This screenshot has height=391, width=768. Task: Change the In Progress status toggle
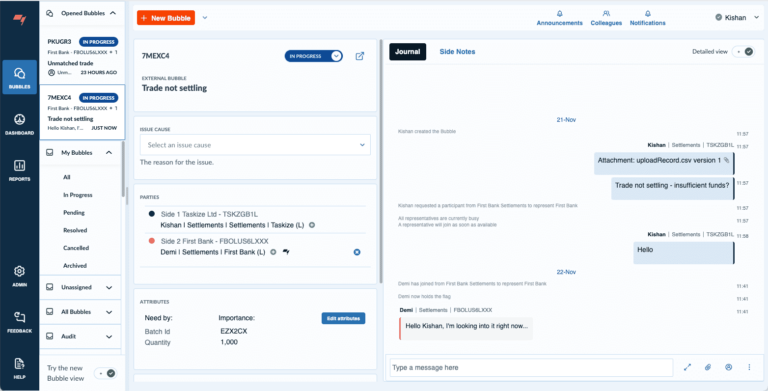click(313, 56)
